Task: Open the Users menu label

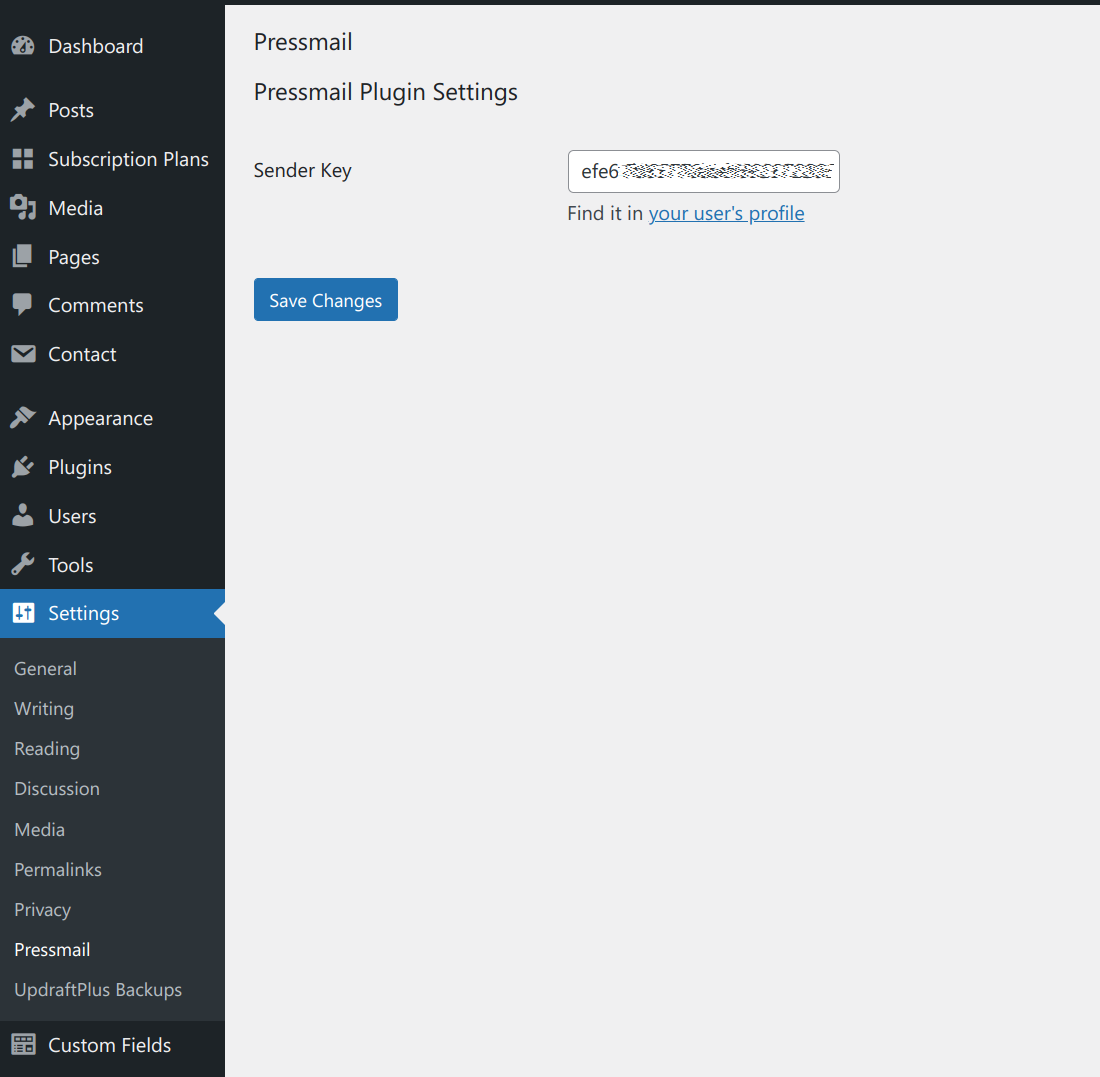Action: click(72, 516)
